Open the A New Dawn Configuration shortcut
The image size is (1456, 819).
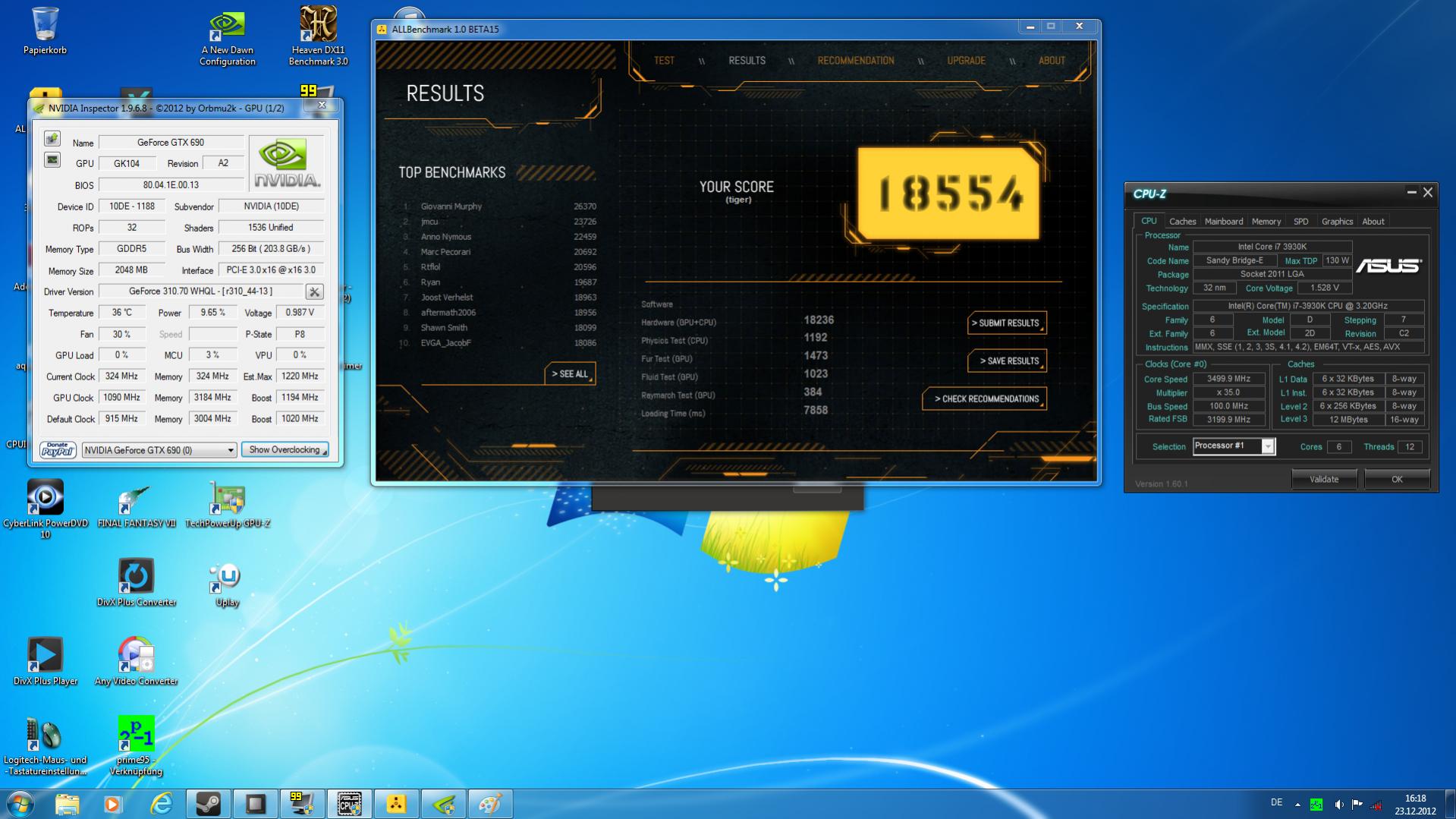[227, 38]
